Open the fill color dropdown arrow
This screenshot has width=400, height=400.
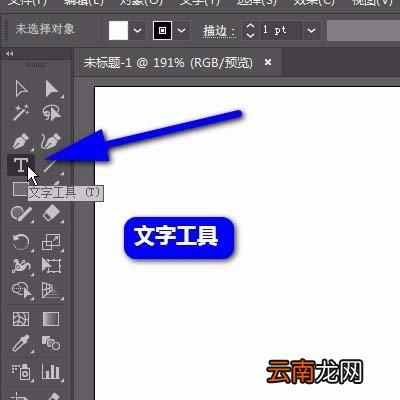coord(138,31)
